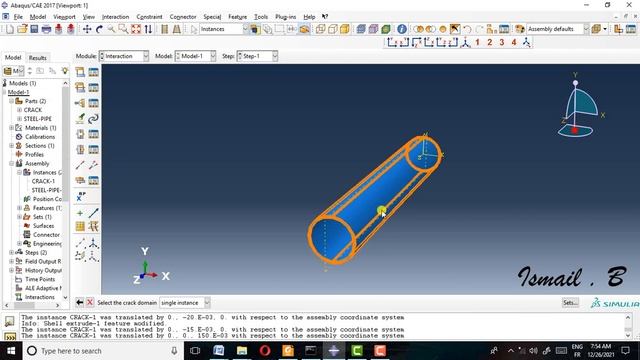This screenshot has width=640, height=360.
Task: Open the single instance crack domain dropdown
Action: pos(184,303)
